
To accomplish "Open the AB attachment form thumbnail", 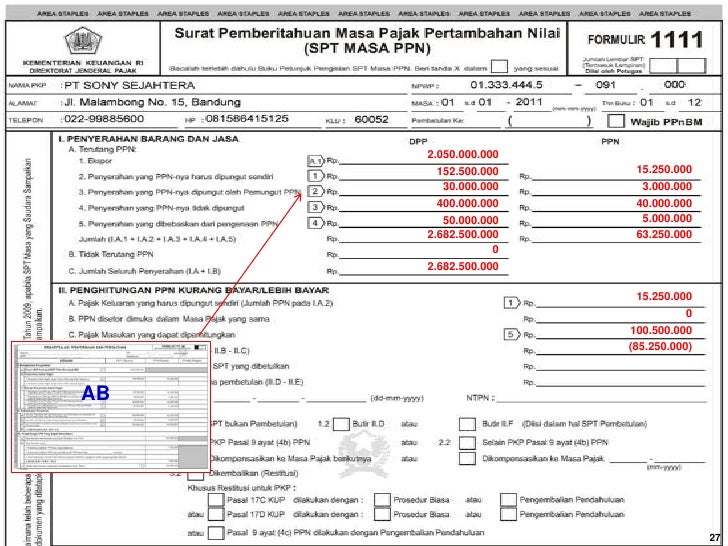I will tap(111, 407).
